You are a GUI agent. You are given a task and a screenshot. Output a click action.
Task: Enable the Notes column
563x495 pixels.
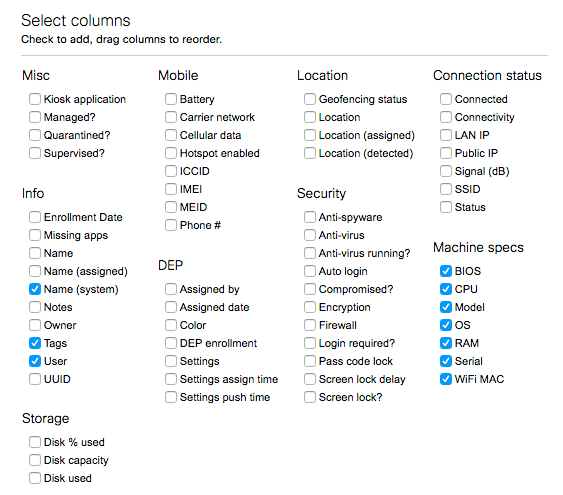tap(35, 307)
